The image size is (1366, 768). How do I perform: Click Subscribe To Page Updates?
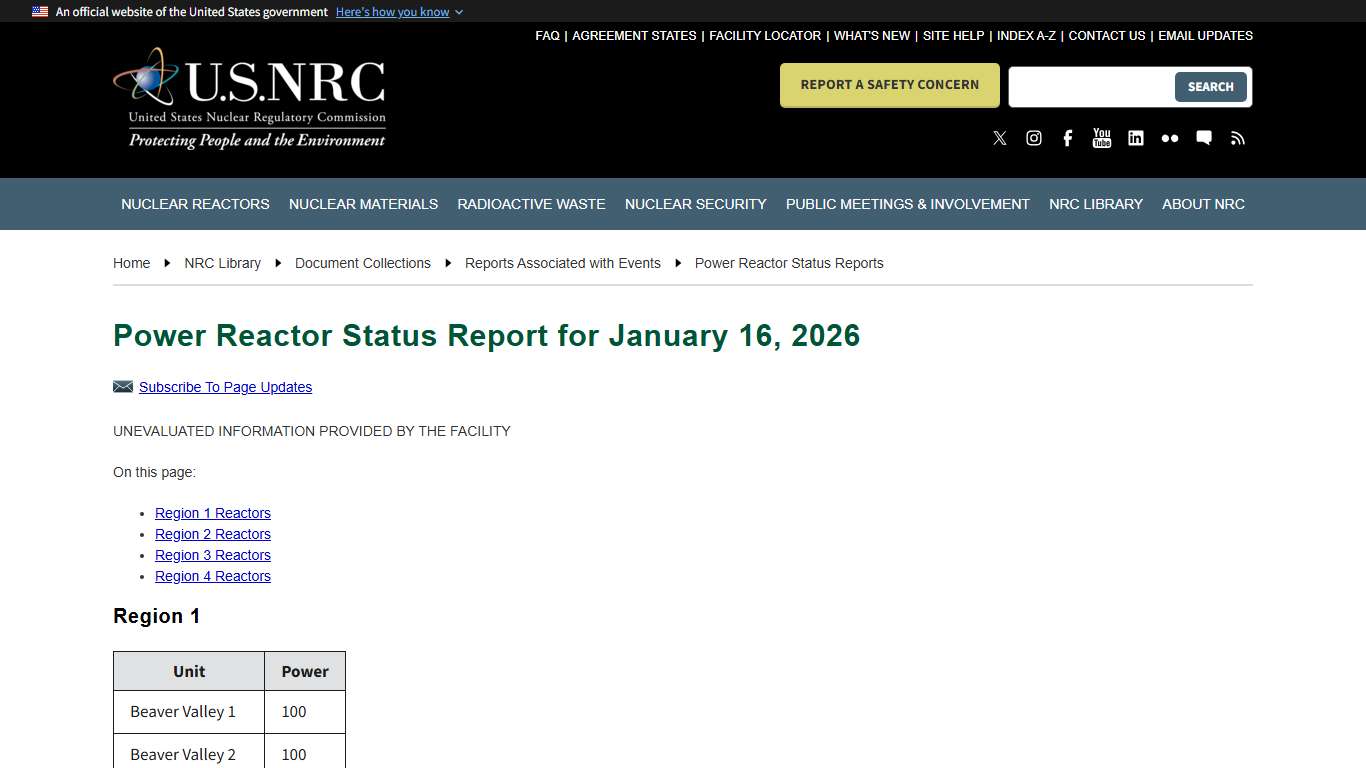(225, 387)
